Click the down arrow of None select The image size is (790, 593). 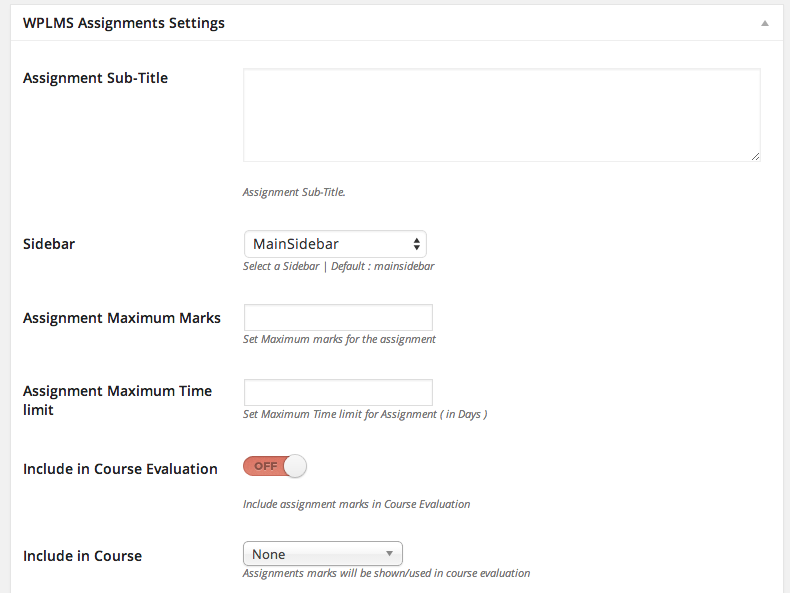coord(389,554)
